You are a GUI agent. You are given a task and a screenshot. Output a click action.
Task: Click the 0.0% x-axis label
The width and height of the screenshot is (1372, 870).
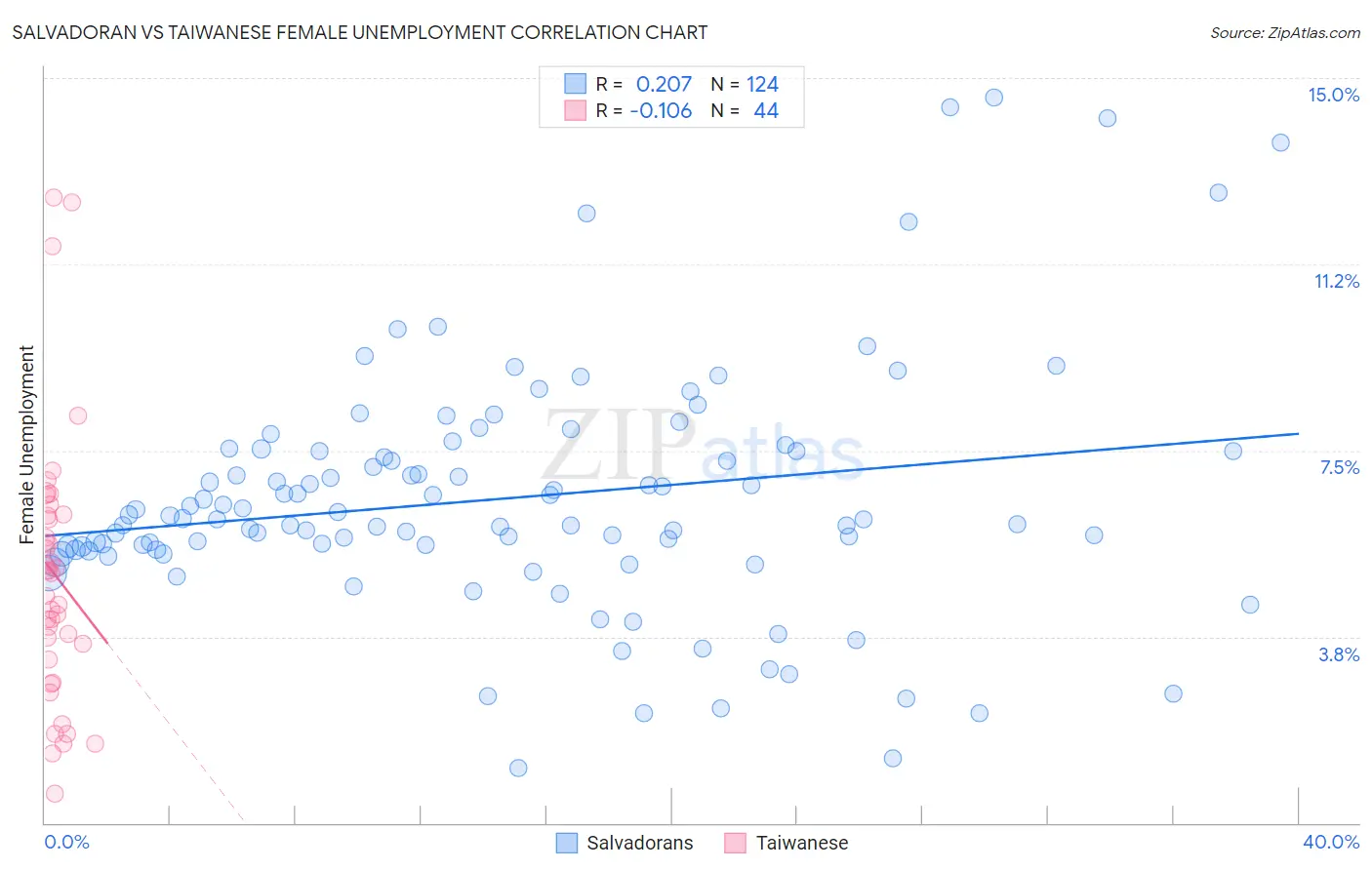coord(66,842)
